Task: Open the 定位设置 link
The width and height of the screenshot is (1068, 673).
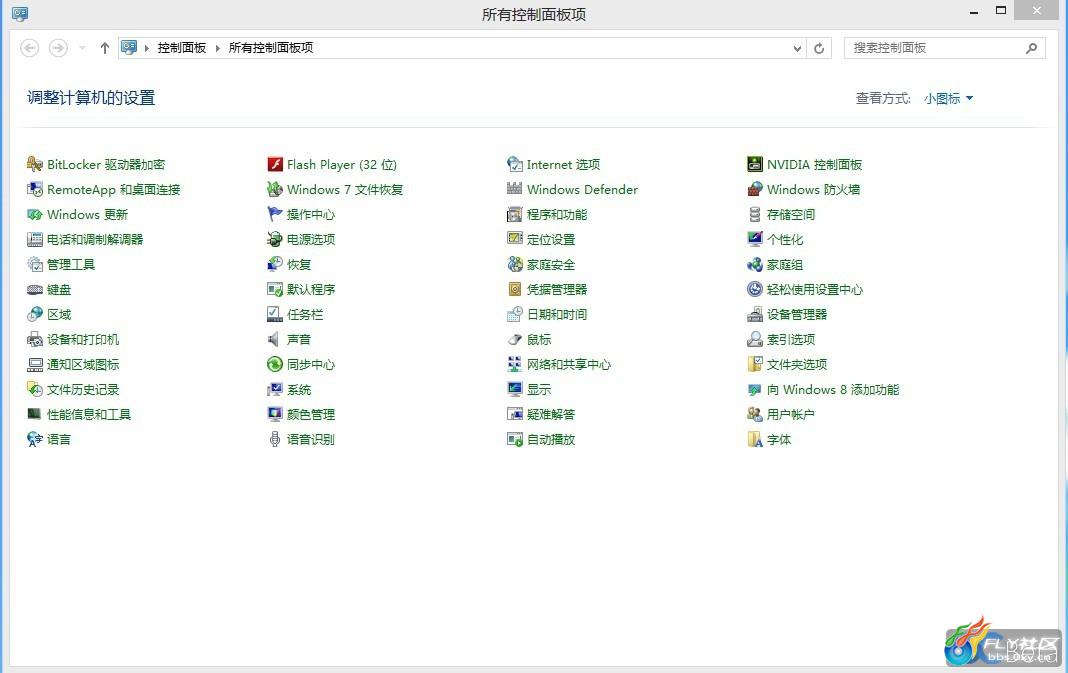Action: [x=551, y=239]
